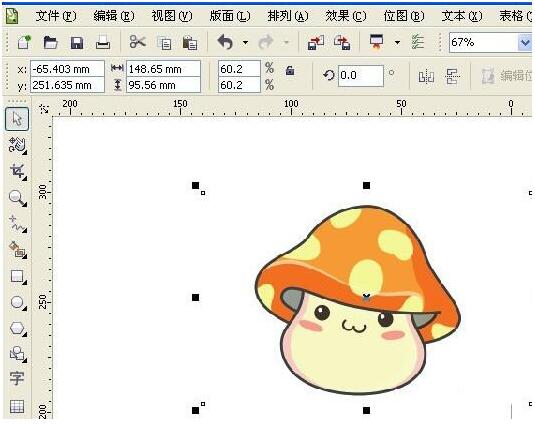Cut selection with the scissors icon
Screen dimensions: 535x425
(x=137, y=42)
